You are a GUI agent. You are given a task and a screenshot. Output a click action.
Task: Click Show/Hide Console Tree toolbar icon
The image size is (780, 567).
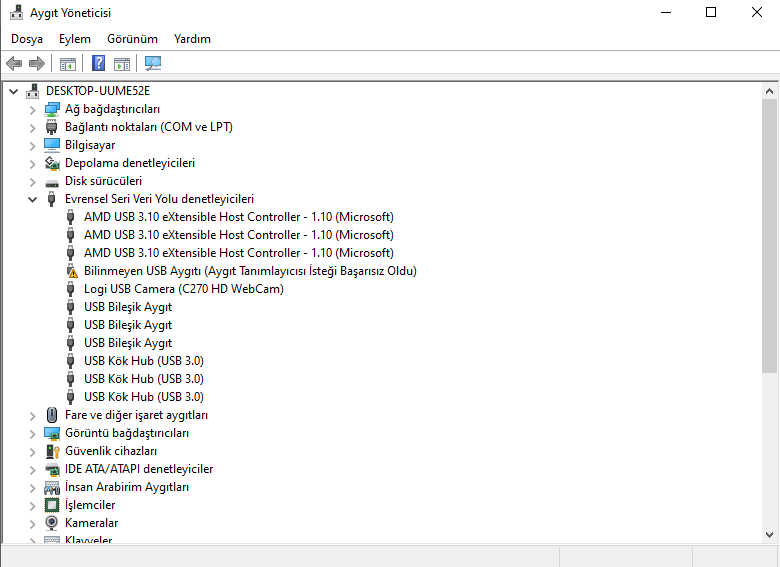68,64
